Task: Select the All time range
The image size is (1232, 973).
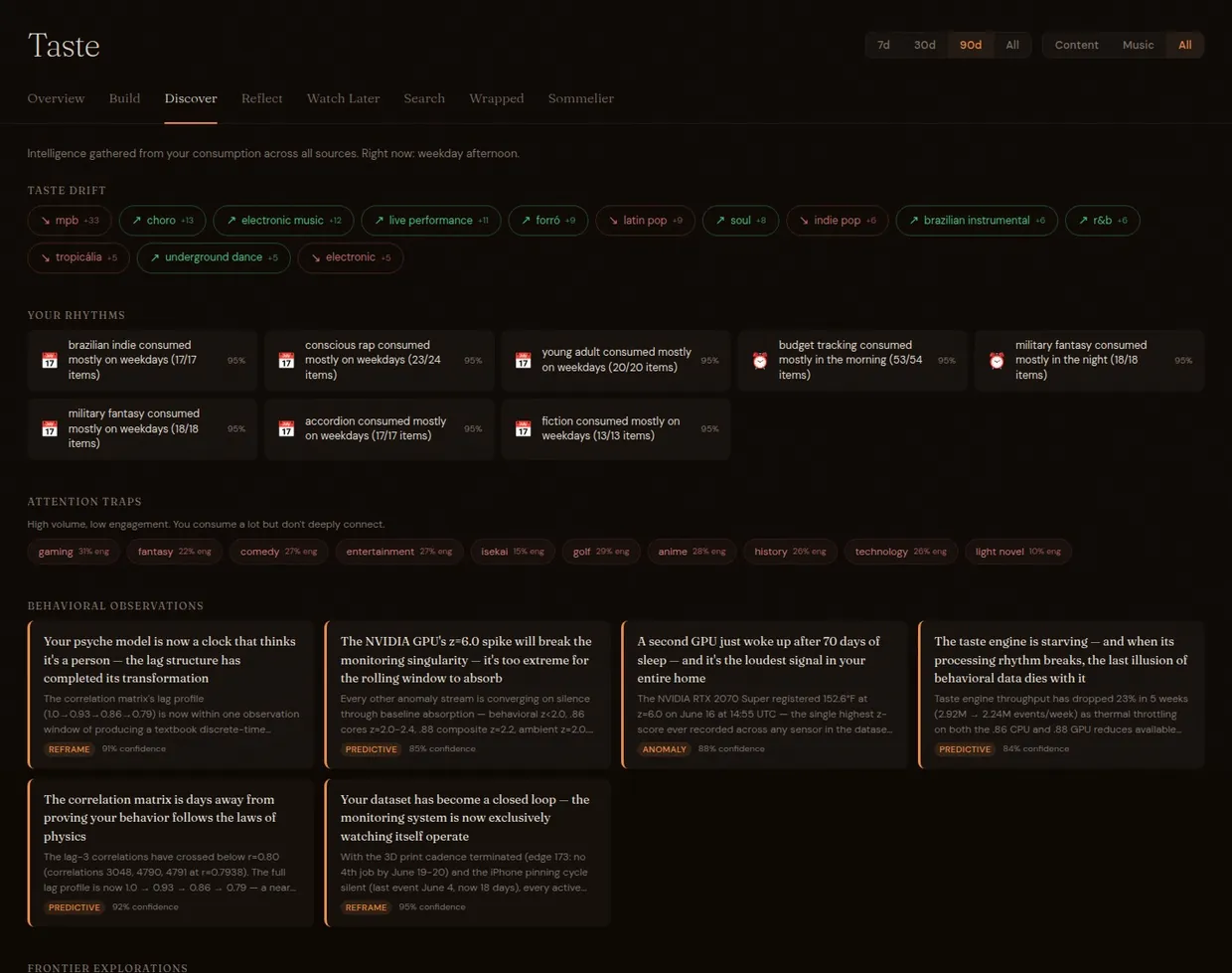Action: click(x=1012, y=45)
